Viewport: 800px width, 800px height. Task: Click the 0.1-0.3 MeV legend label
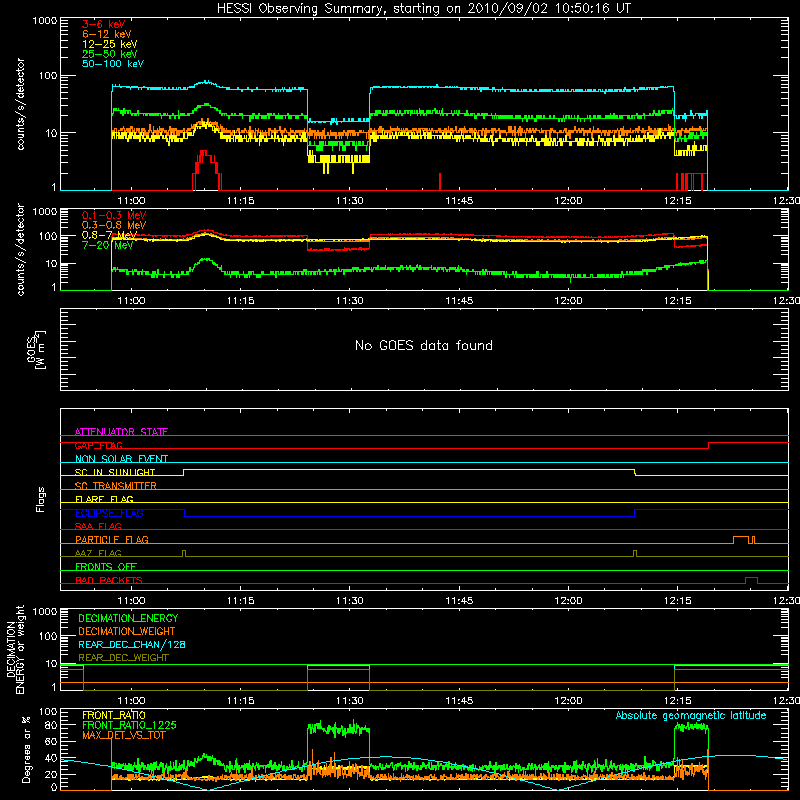click(114, 215)
